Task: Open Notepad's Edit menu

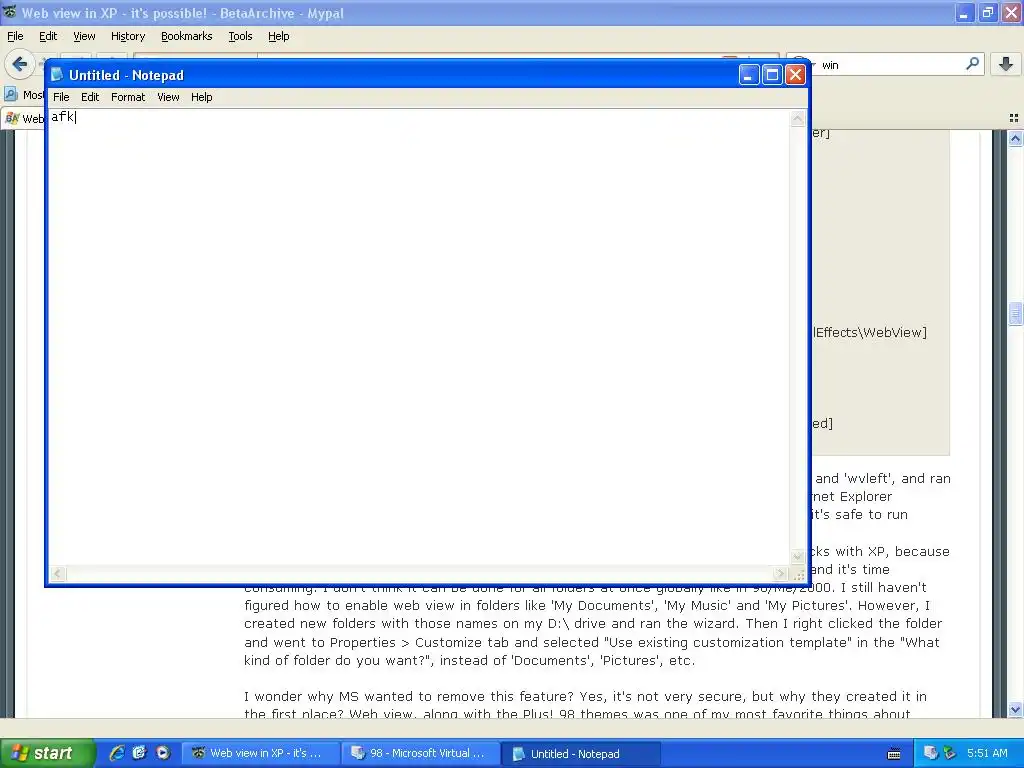Action: 89,97
